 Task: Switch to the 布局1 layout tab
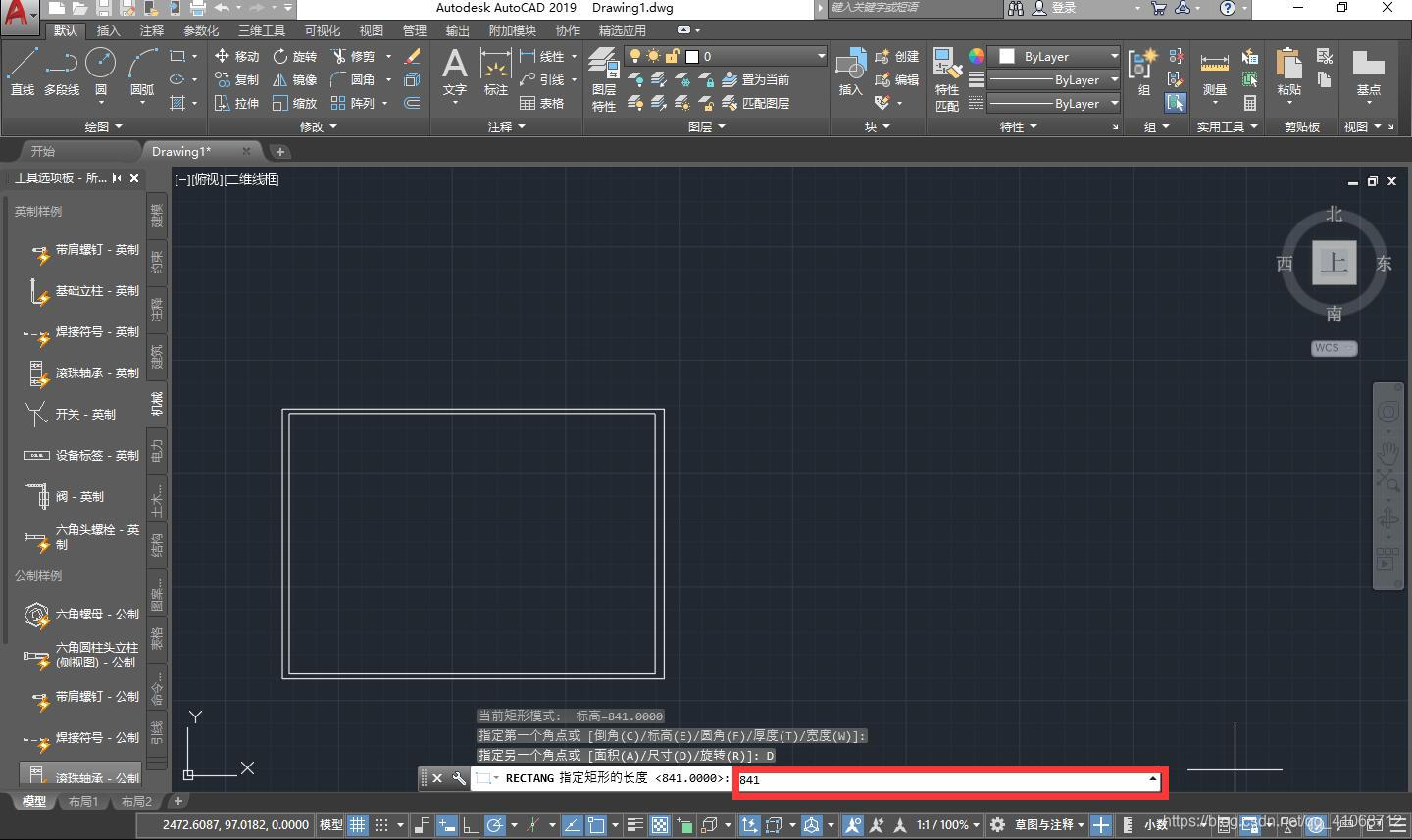coord(83,801)
